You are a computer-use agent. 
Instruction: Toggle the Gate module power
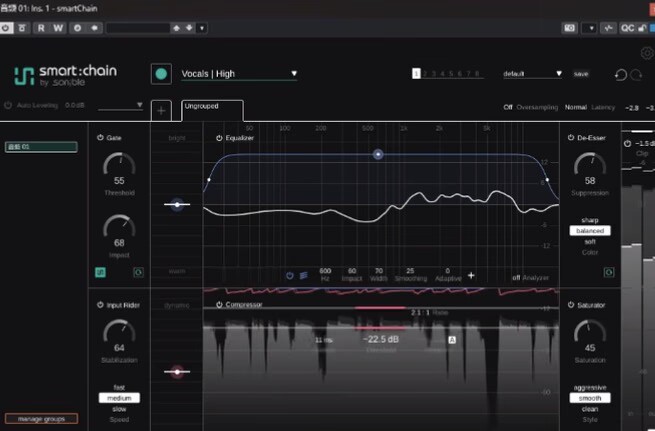coord(100,137)
